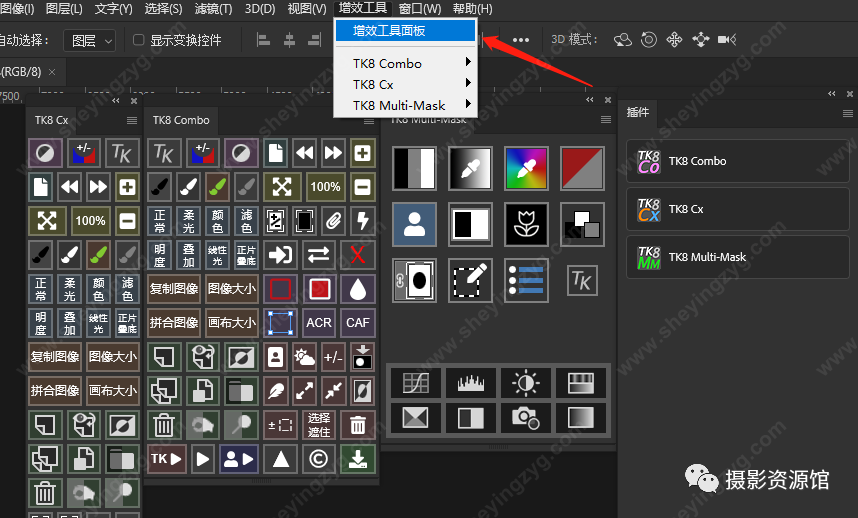
Task: Select the rainbow color eyedropper mask icon
Action: click(x=523, y=167)
